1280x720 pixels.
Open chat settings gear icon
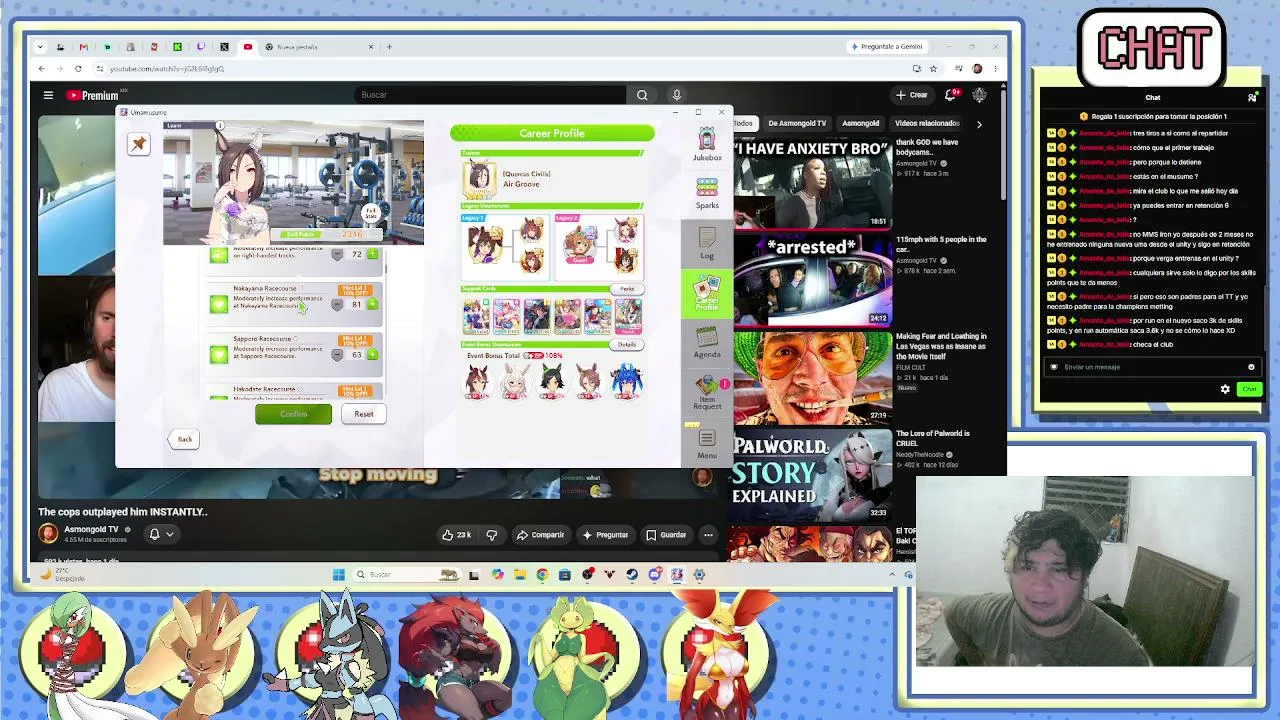pos(1225,390)
